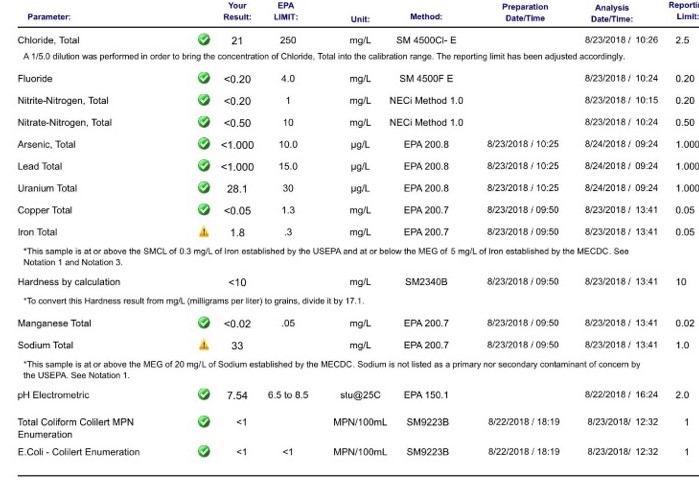The image size is (699, 490).
Task: Click the MPN/100mL unit in E.Coli row
Action: tap(360, 452)
